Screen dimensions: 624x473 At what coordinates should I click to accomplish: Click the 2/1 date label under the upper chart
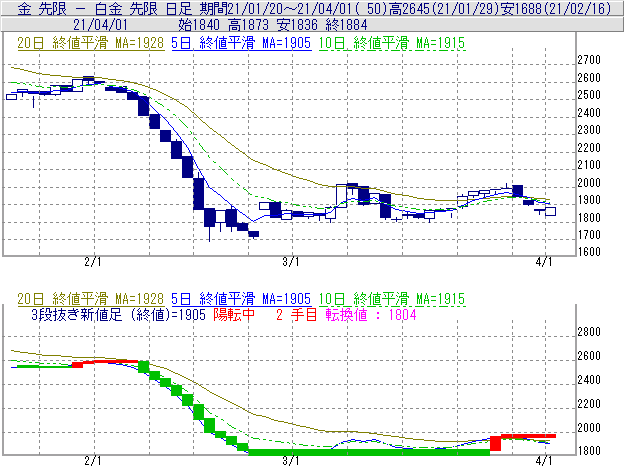tap(93, 262)
